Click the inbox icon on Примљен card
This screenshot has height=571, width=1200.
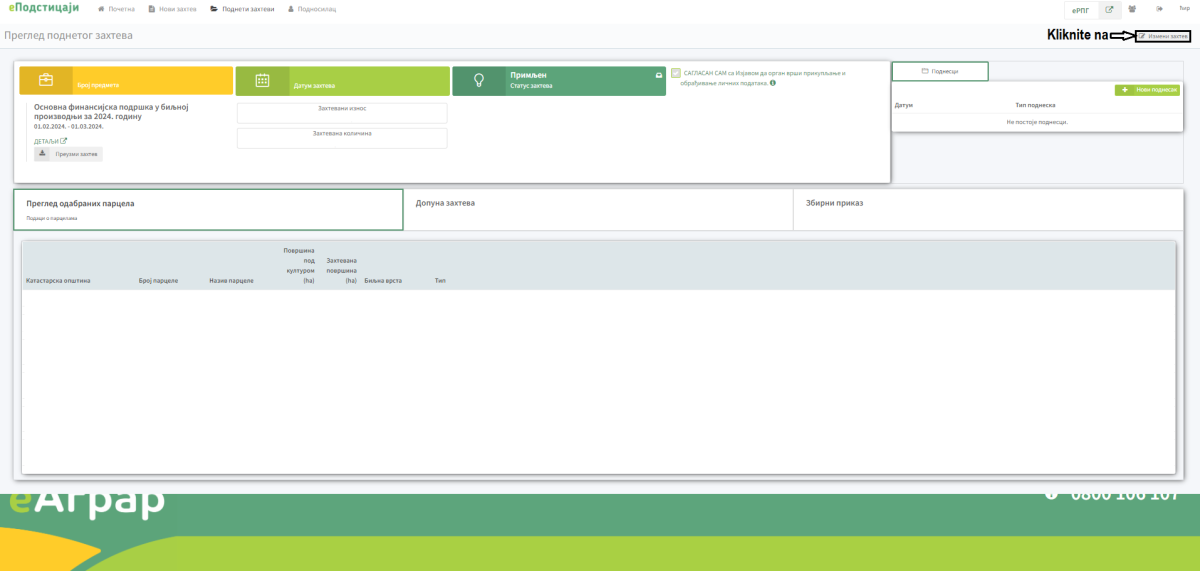click(x=658, y=75)
